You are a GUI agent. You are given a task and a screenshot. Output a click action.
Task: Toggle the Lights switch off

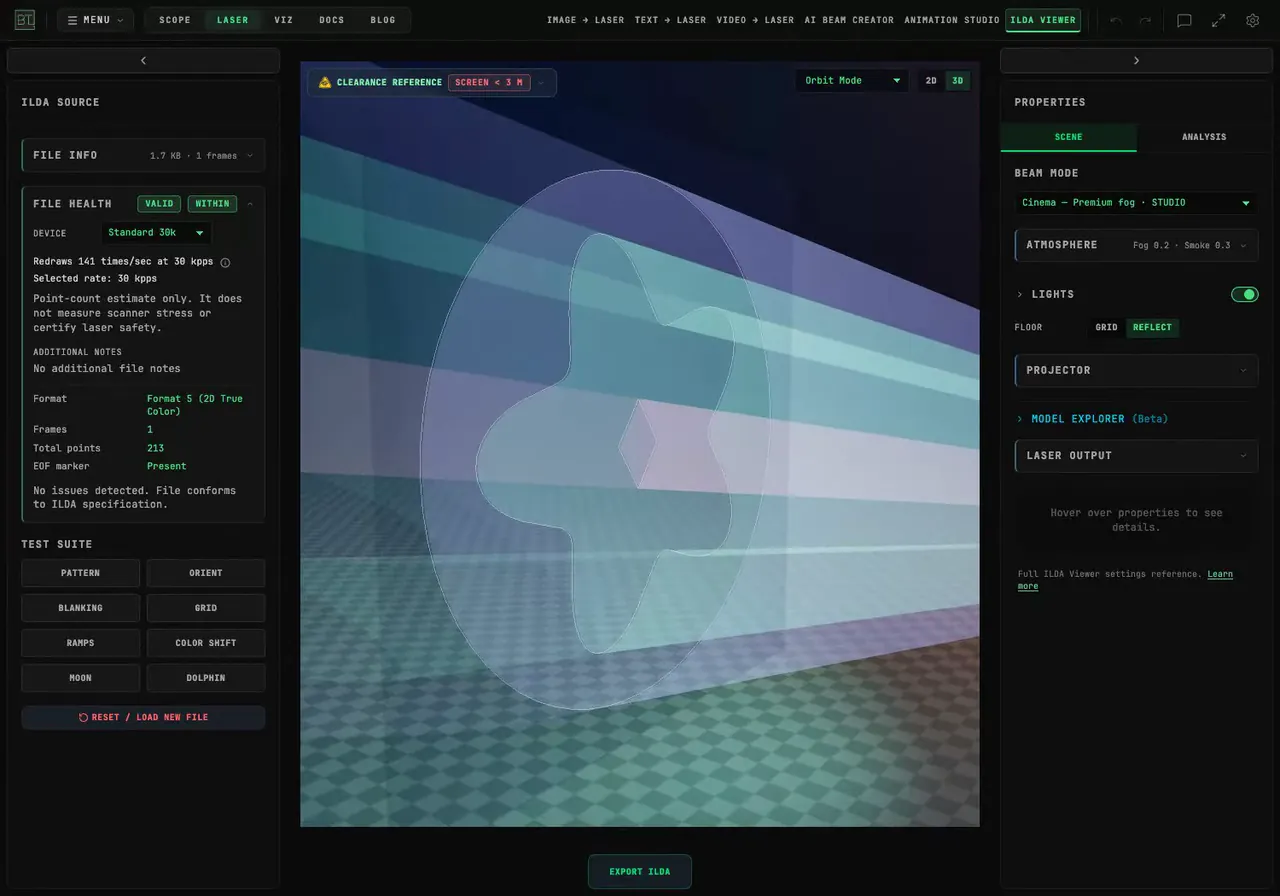click(x=1245, y=294)
